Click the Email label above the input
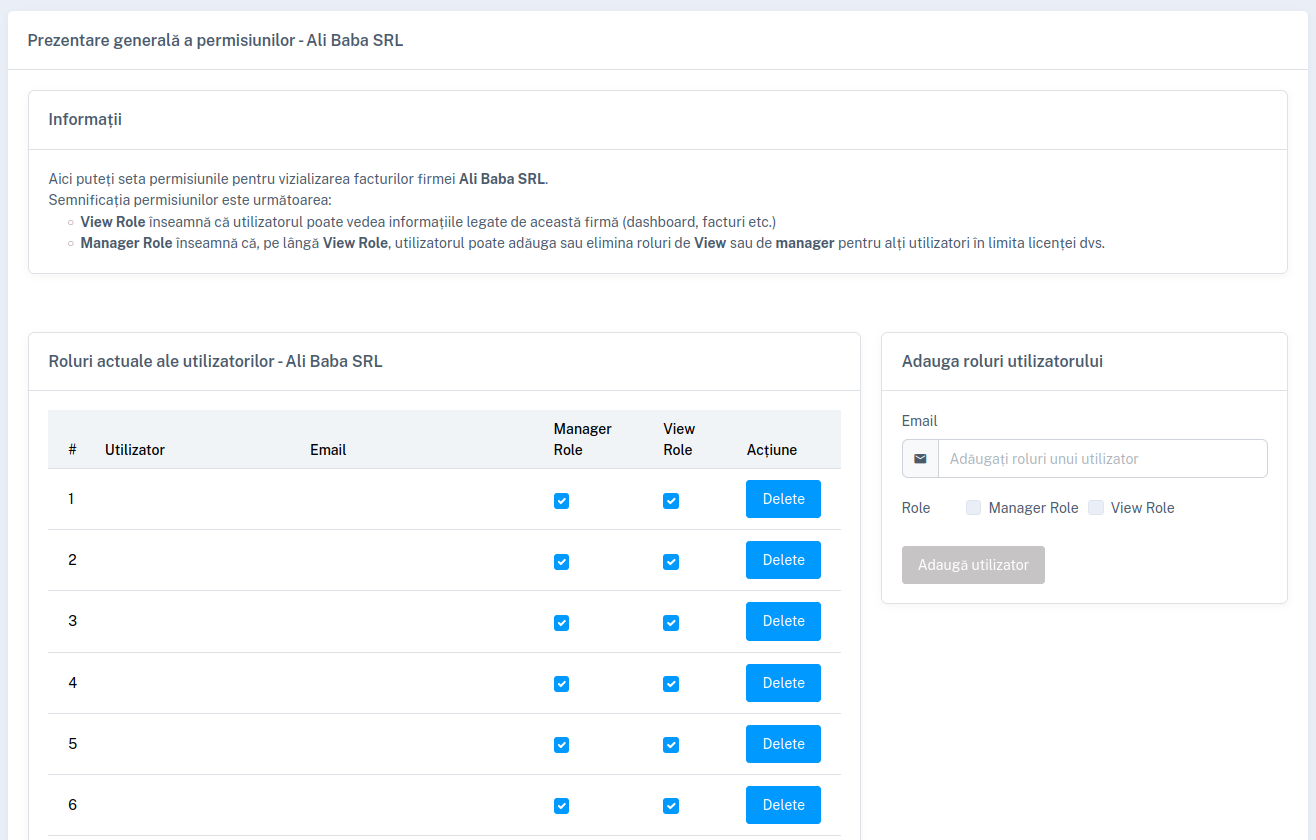1316x840 pixels. [919, 421]
